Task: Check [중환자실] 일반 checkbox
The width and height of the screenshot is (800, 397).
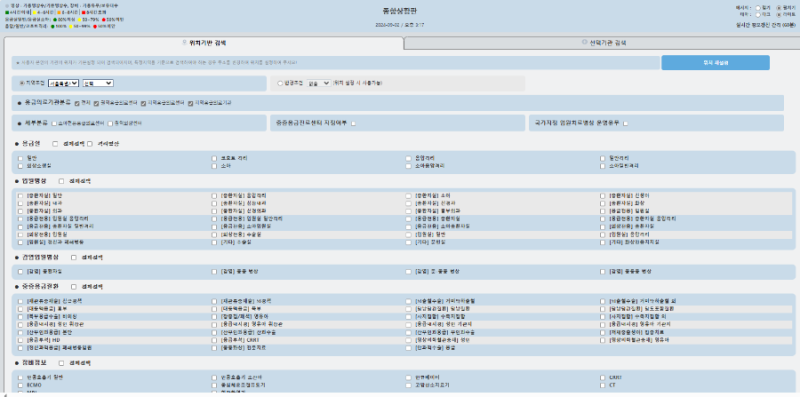Action: (20, 196)
